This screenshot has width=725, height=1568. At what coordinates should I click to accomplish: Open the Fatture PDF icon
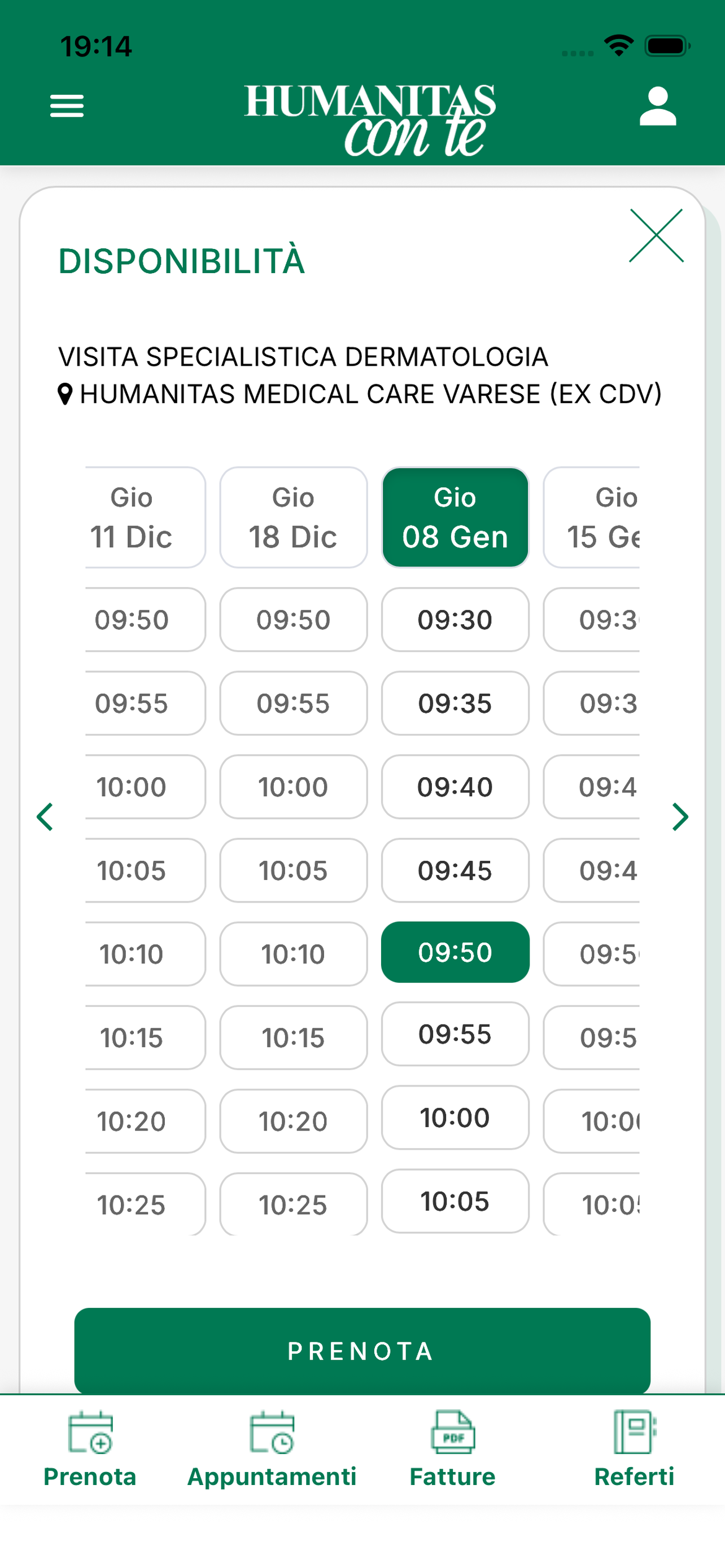pyautogui.click(x=452, y=1434)
